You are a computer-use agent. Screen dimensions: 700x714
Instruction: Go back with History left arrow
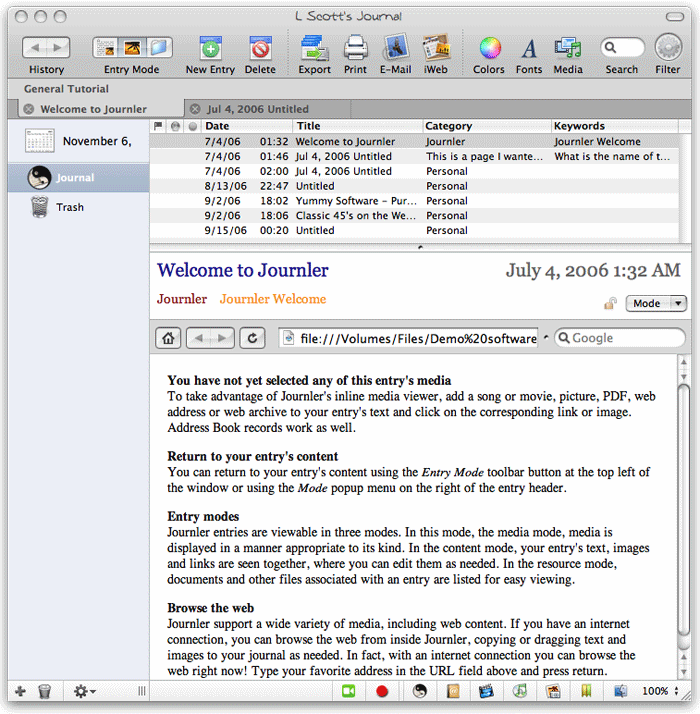pyautogui.click(x=35, y=47)
